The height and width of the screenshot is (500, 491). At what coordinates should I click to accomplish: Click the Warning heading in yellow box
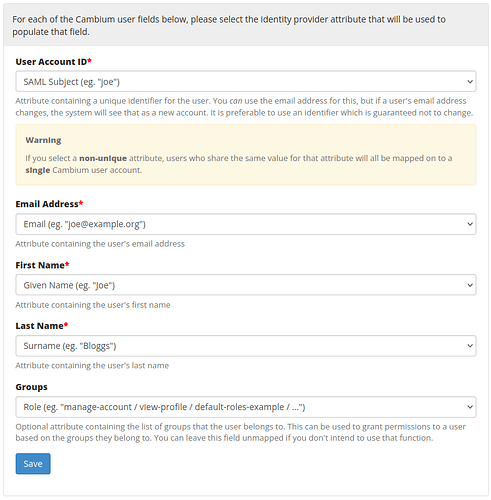[43, 140]
